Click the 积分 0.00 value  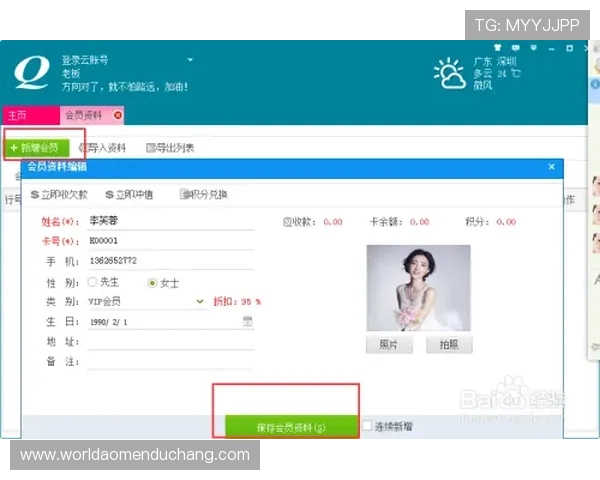[506, 222]
